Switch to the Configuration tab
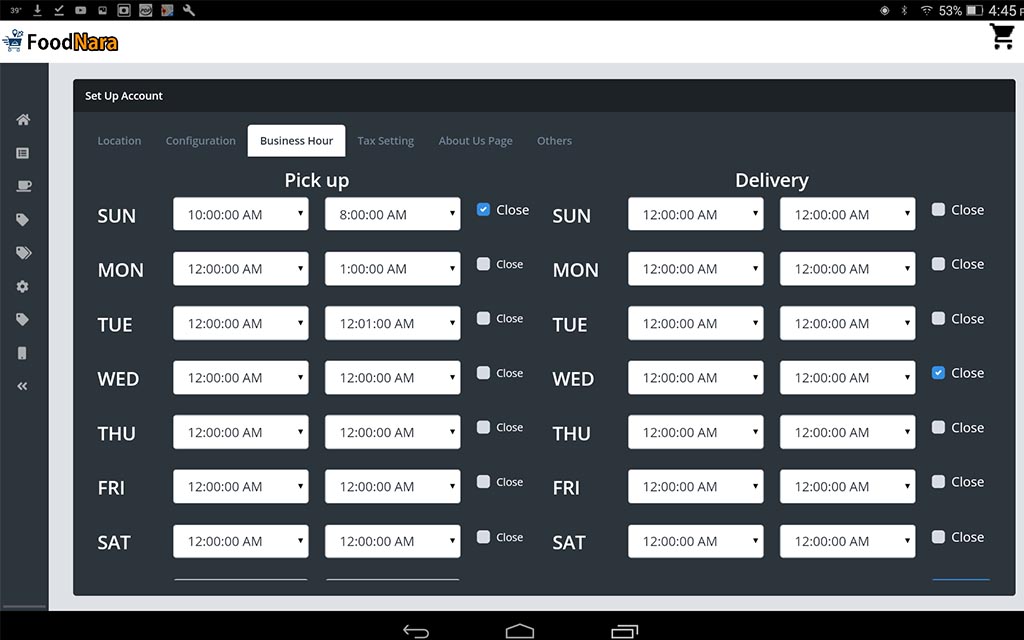1024x640 pixels. click(200, 141)
